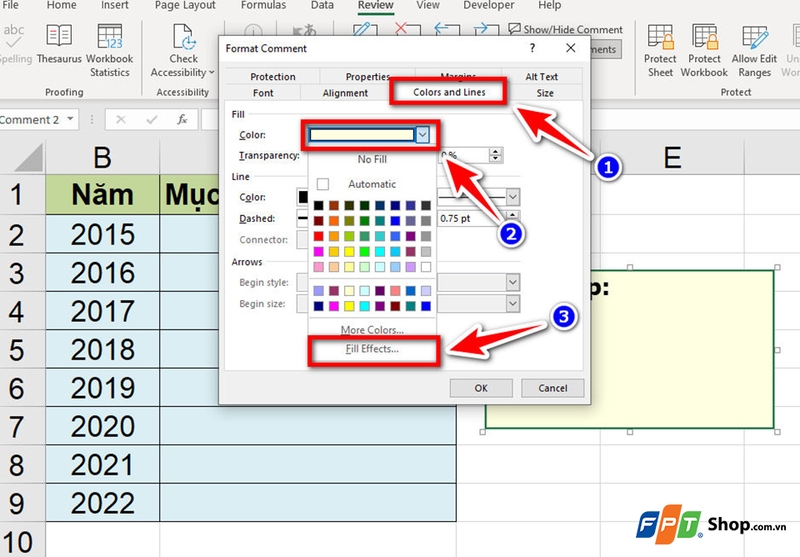Switch to the Alignment tab in dialog
800x557 pixels.
(345, 93)
